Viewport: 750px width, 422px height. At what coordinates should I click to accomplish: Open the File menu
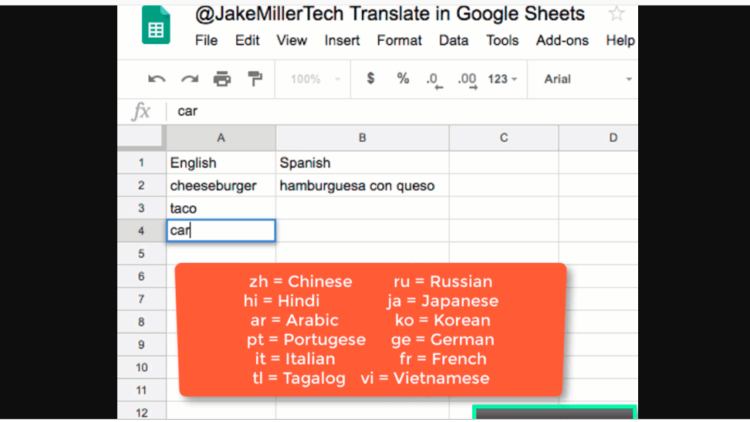click(206, 41)
